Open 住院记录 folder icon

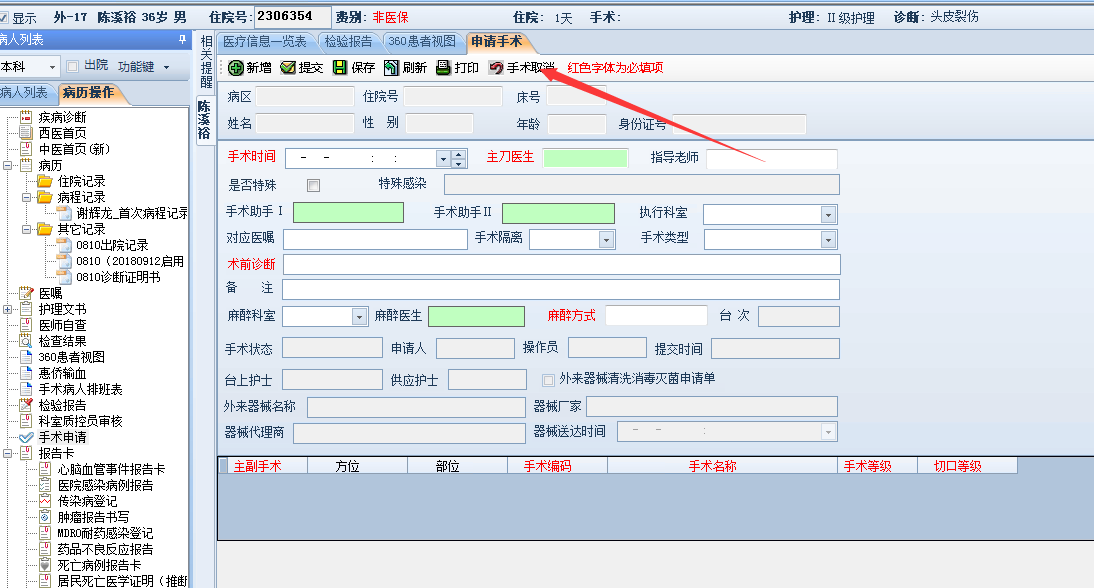click(x=45, y=181)
